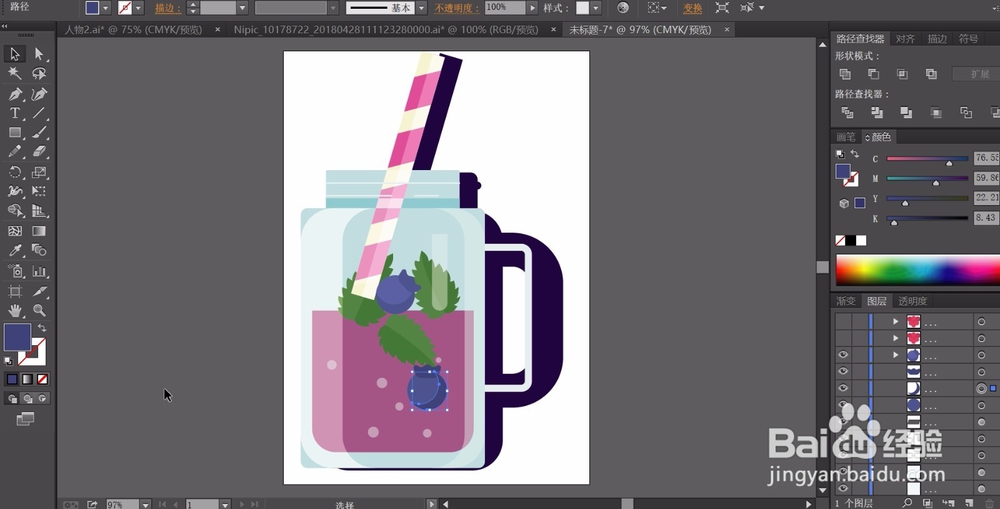Image resolution: width=1000 pixels, height=509 pixels.
Task: Open the 对齐 panel tab
Action: click(906, 39)
